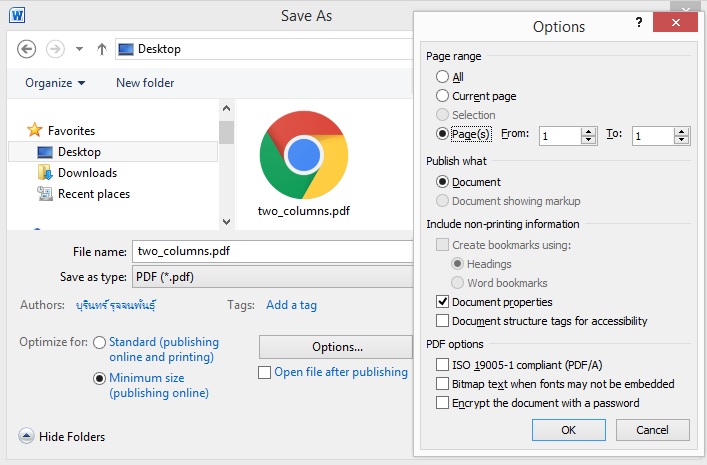
Task: Click the Favorites star icon
Action: (x=35, y=131)
